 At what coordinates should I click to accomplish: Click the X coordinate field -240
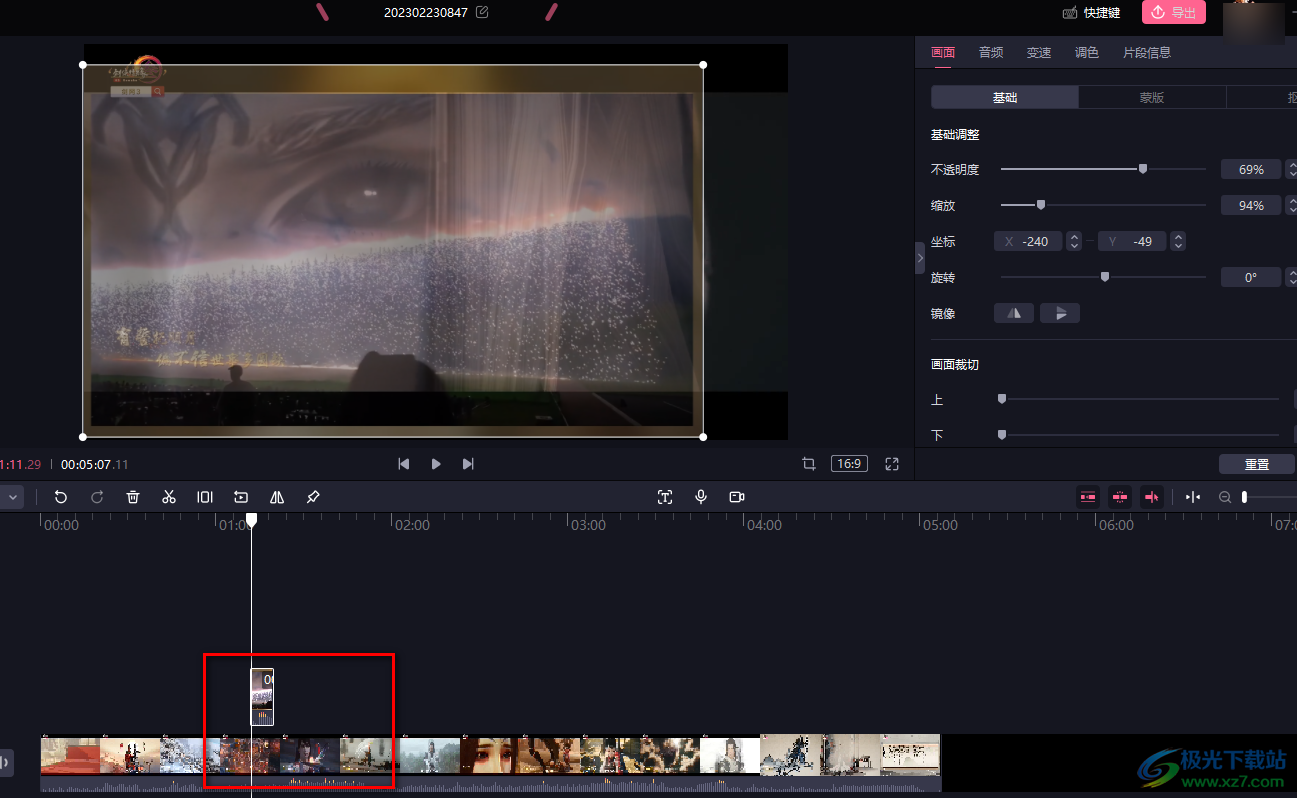(1030, 241)
